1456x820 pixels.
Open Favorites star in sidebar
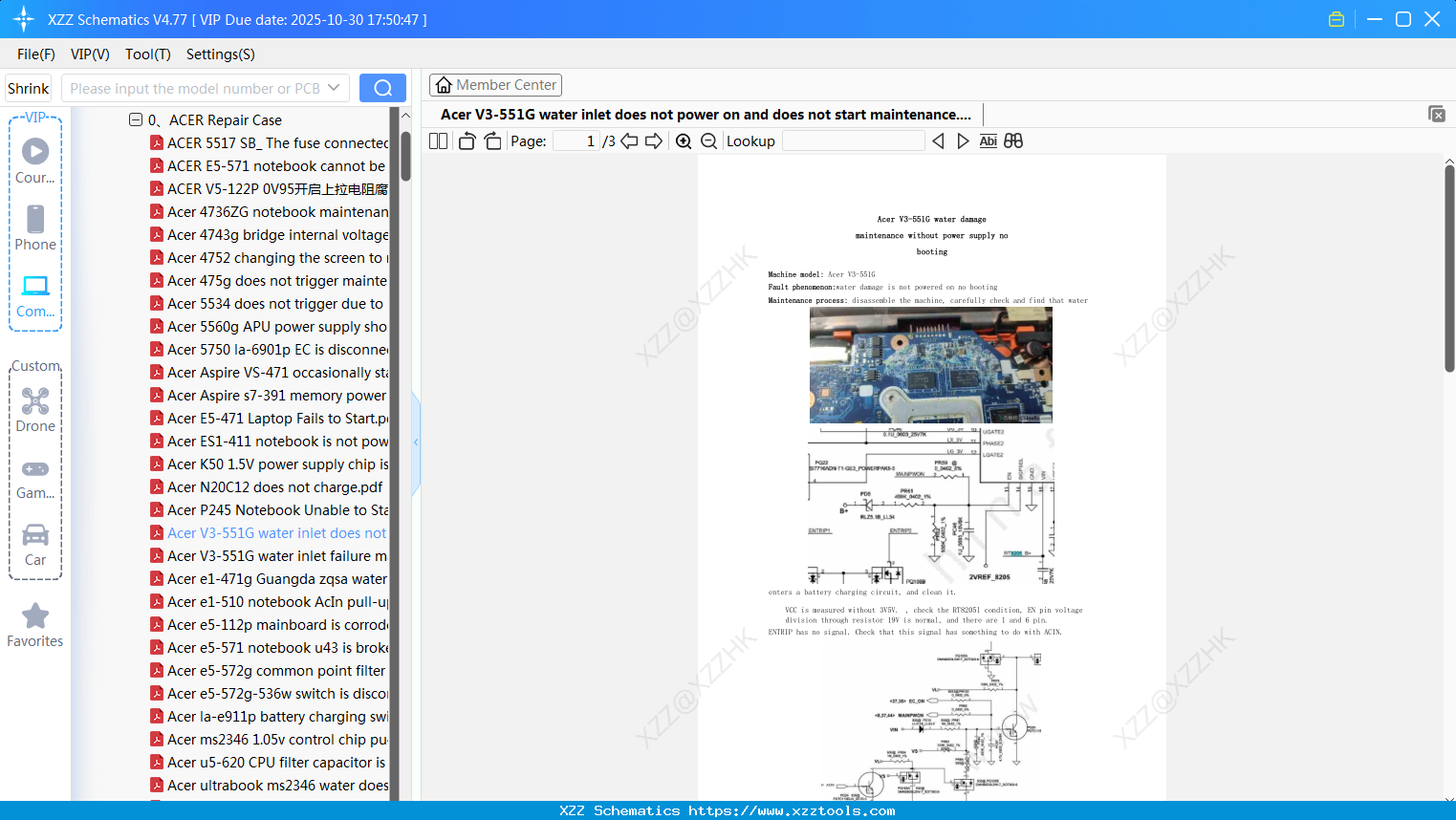coord(35,625)
